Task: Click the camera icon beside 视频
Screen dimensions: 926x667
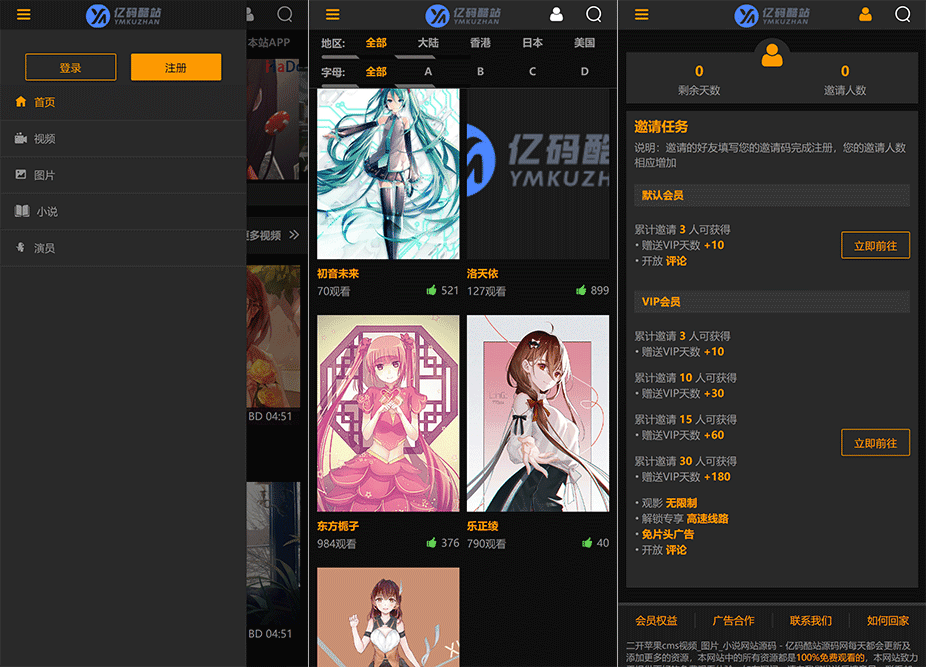Action: (x=21, y=138)
